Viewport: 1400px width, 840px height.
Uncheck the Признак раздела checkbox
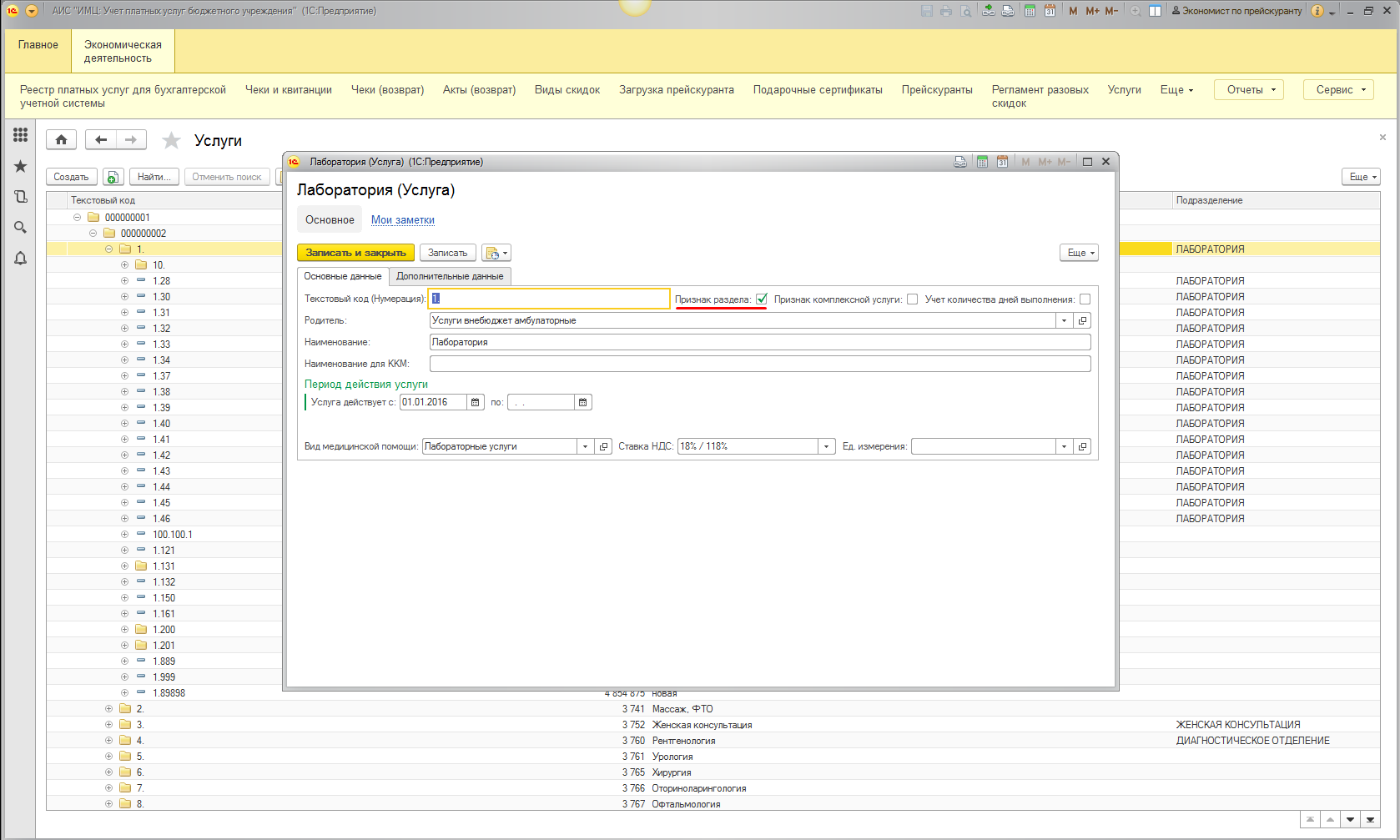coord(762,299)
